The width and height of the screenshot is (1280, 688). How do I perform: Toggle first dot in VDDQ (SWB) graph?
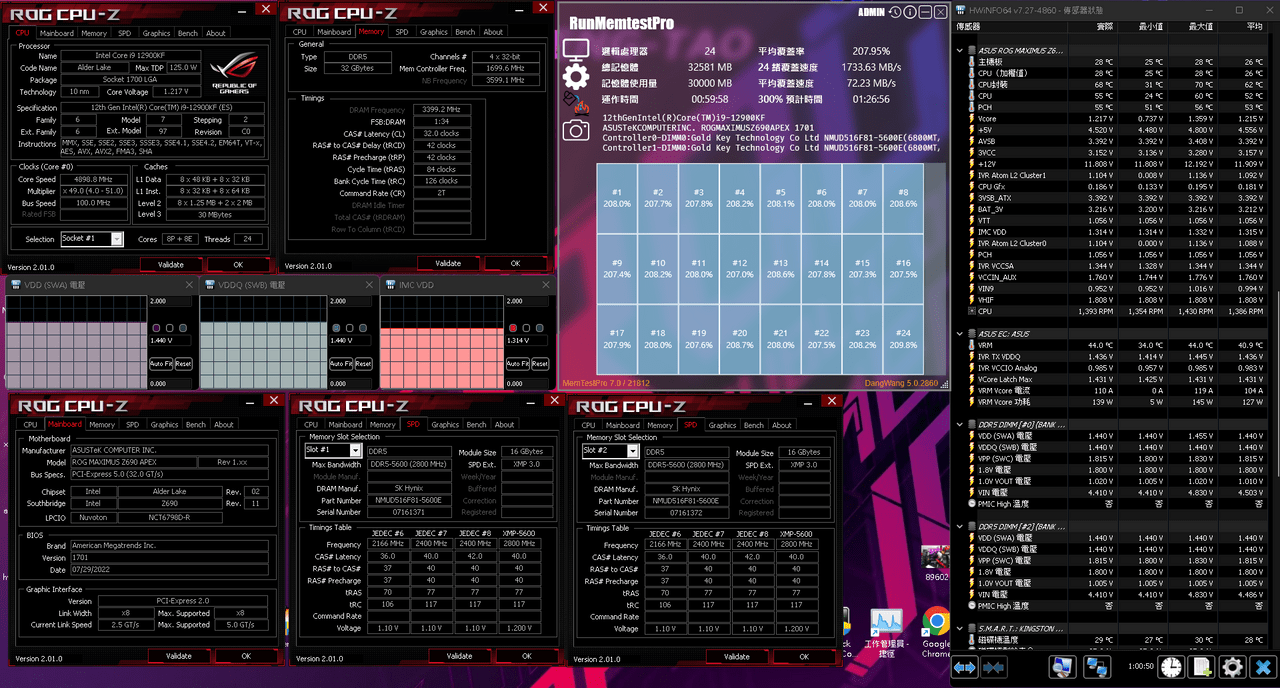point(336,328)
